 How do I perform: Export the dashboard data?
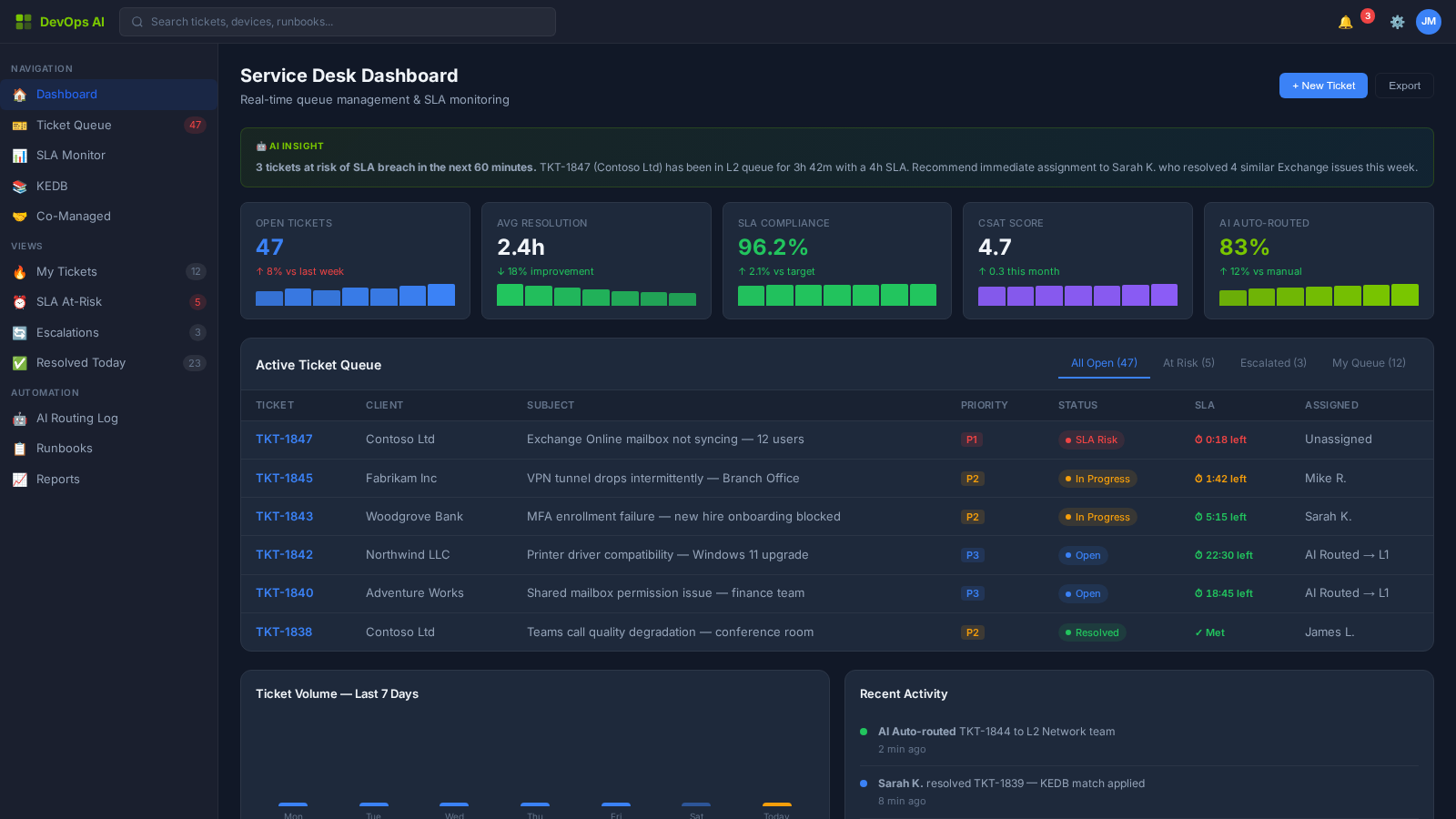(x=1404, y=85)
